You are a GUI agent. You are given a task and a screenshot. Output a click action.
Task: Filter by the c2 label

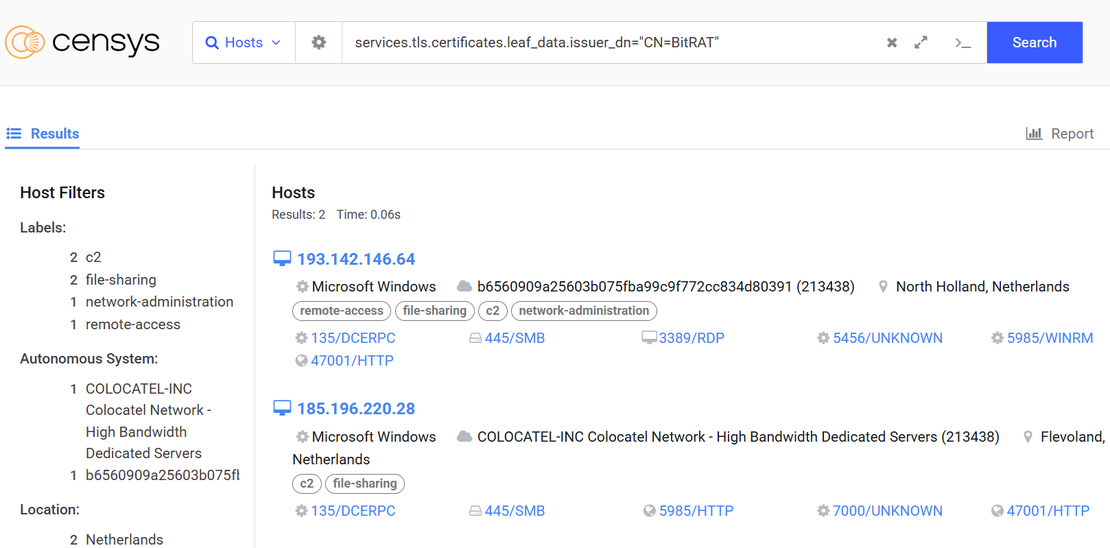[x=93, y=257]
